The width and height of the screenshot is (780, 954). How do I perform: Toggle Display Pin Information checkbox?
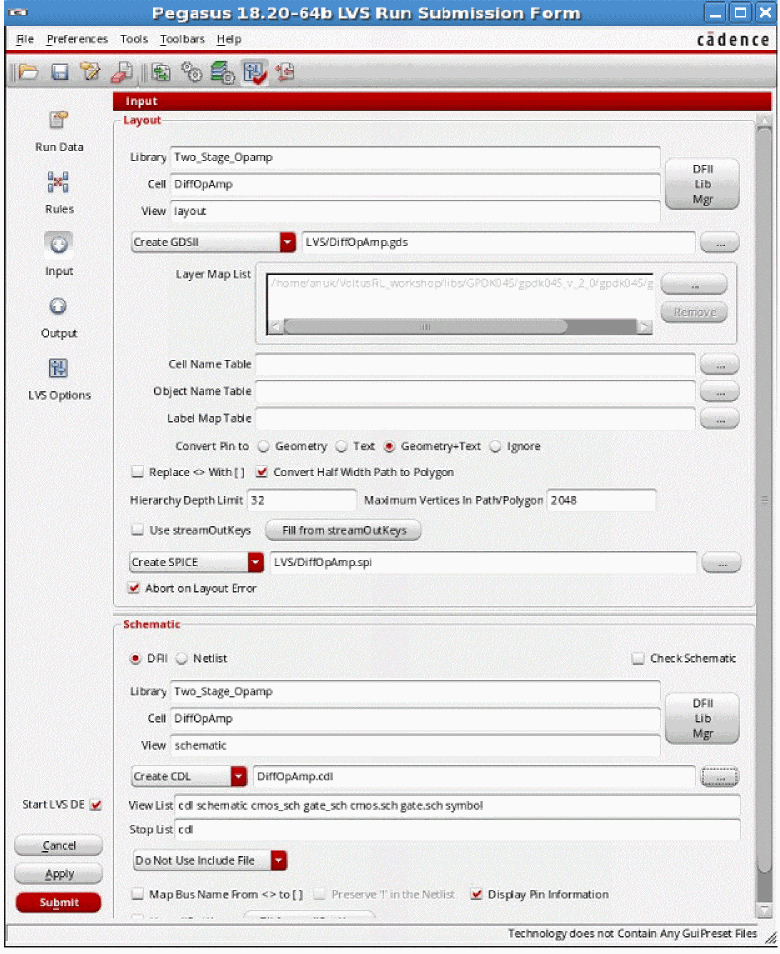click(477, 894)
